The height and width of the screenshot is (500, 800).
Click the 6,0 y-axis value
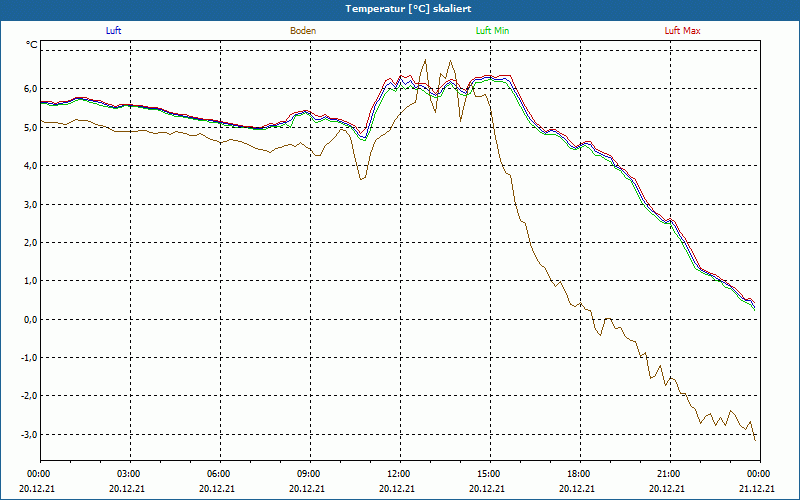pyautogui.click(x=30, y=89)
